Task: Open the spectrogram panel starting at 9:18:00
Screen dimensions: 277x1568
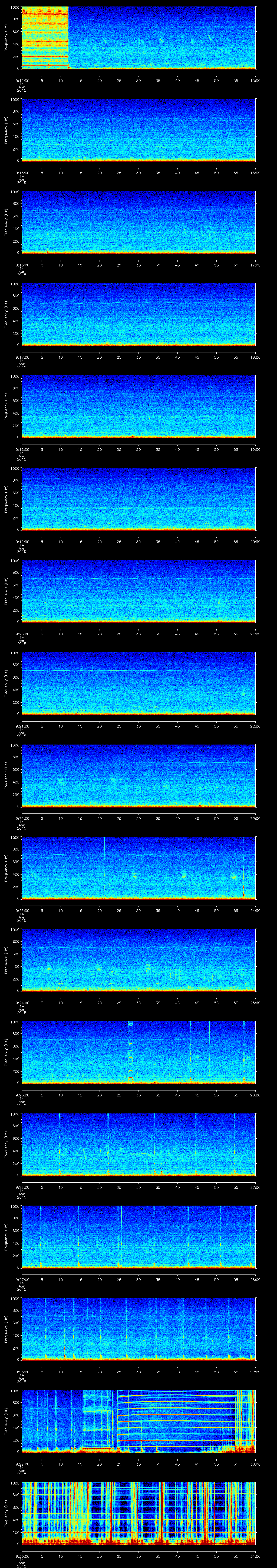Action: click(x=139, y=407)
